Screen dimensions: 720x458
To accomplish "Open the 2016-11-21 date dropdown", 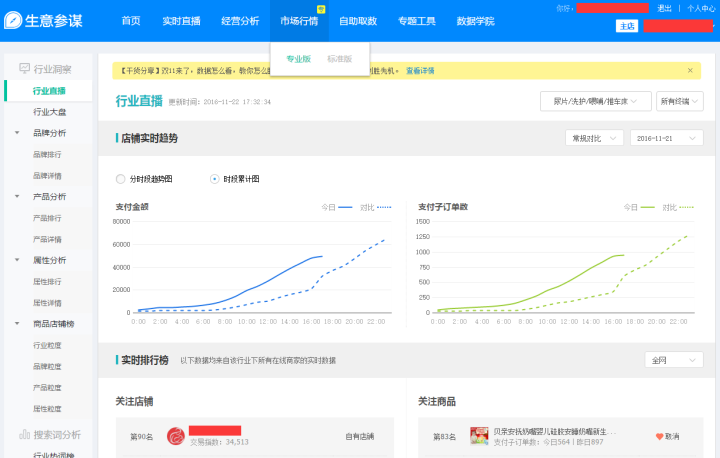I will click(x=666, y=138).
